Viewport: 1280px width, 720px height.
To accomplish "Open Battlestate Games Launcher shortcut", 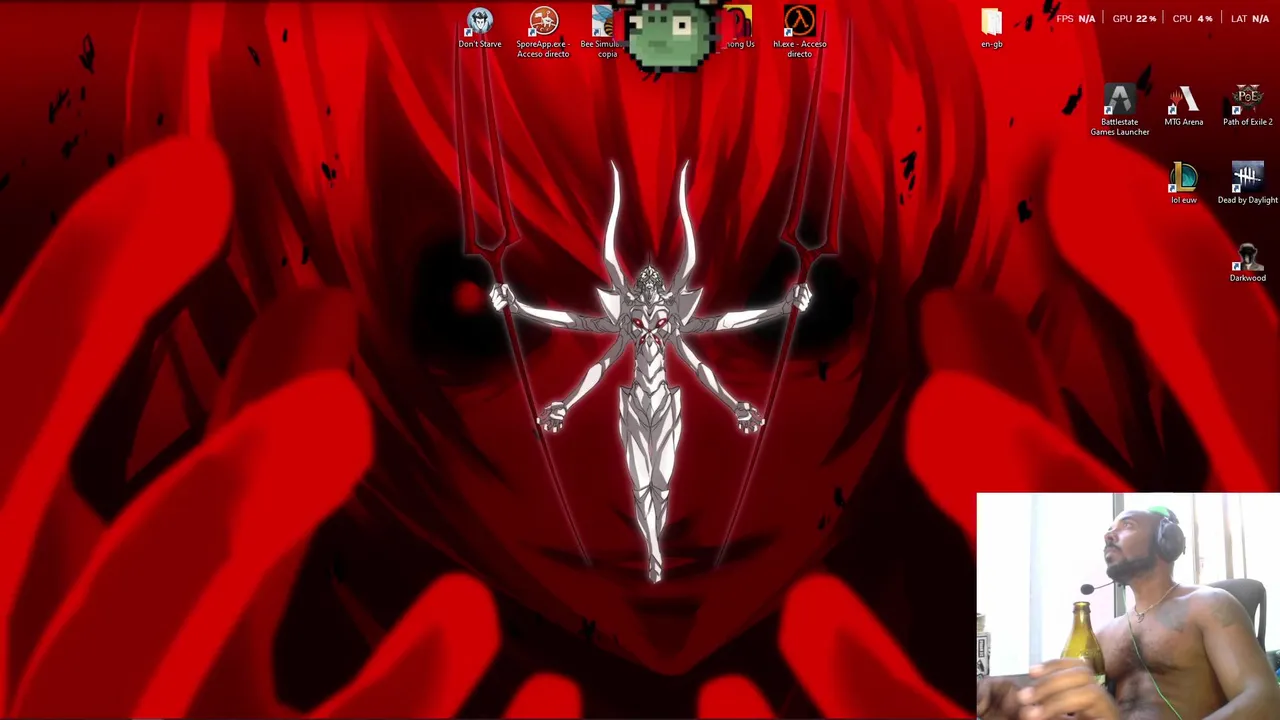I will [x=1120, y=110].
